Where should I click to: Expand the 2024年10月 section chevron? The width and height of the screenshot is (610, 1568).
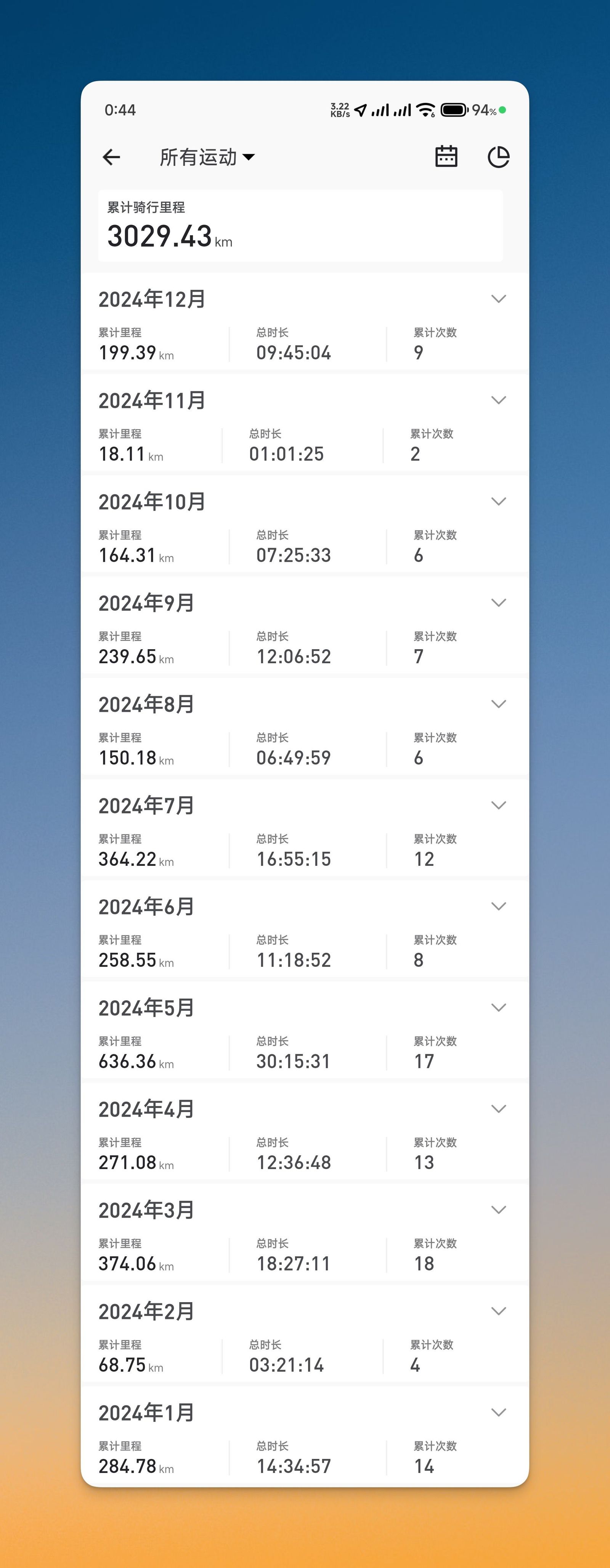[498, 502]
